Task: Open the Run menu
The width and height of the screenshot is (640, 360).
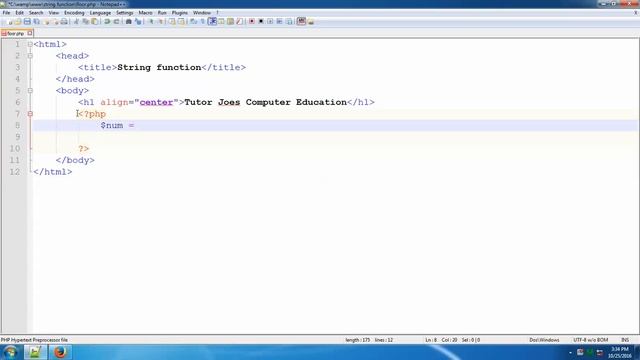Action: pos(162,13)
